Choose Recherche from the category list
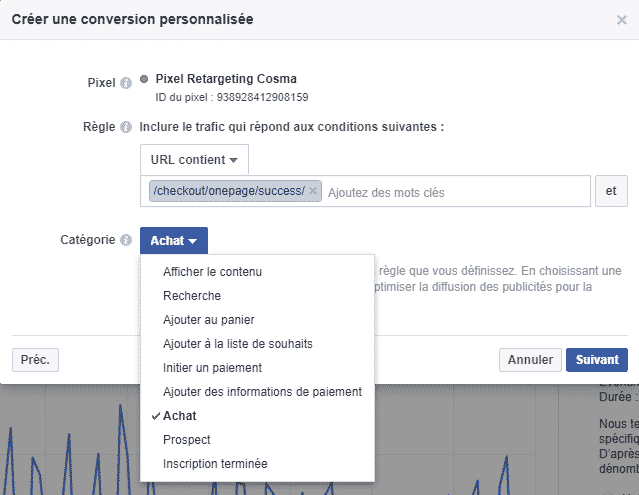Image resolution: width=639 pixels, height=495 pixels. click(192, 296)
